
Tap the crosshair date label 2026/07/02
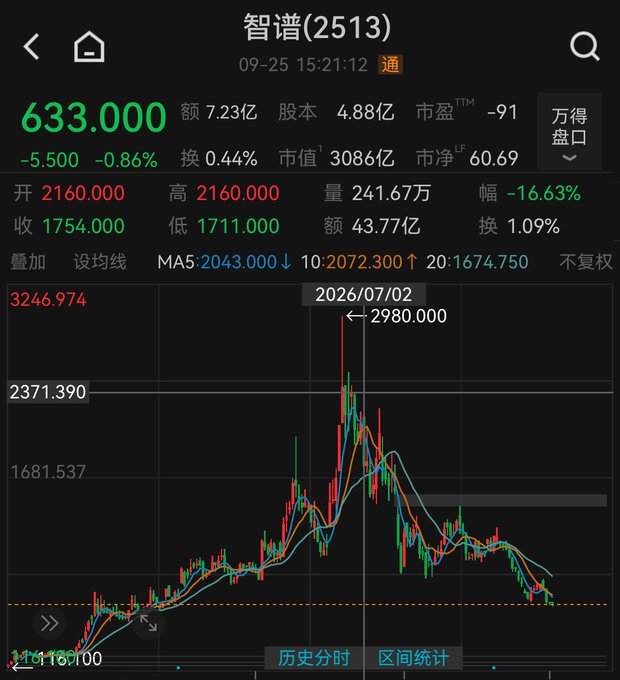pos(363,294)
